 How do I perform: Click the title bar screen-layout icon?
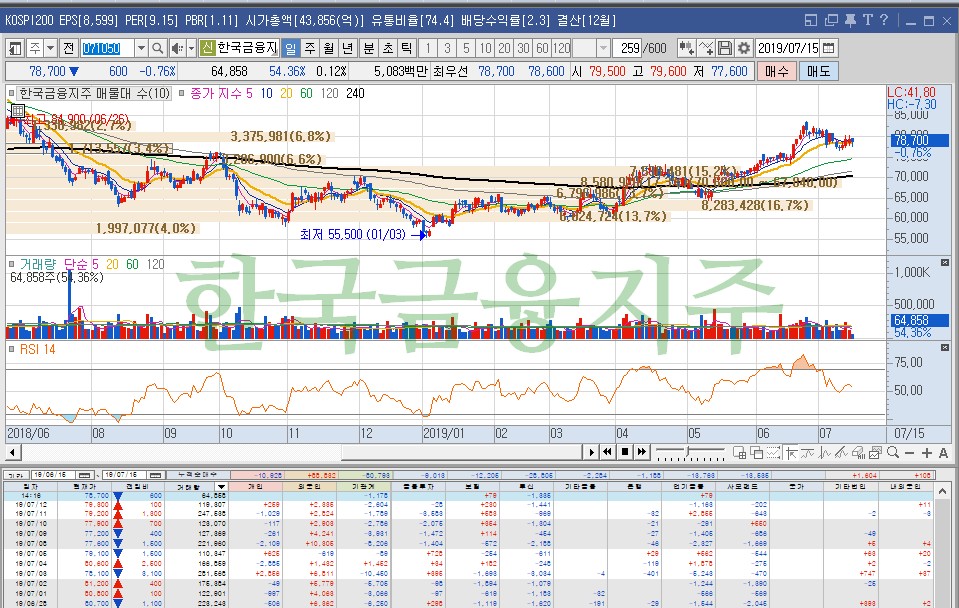coord(811,20)
